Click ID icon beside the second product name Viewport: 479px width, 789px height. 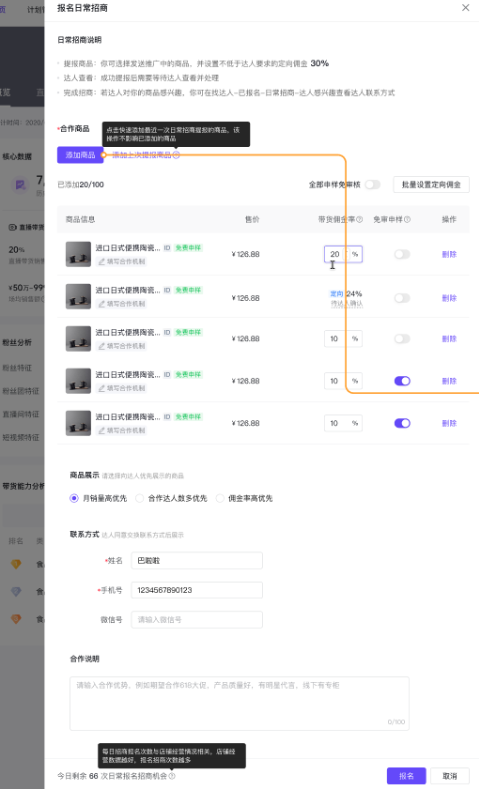tap(167, 290)
